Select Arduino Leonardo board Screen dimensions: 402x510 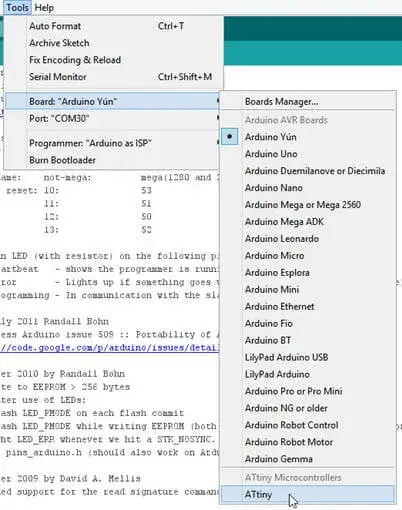click(307, 239)
